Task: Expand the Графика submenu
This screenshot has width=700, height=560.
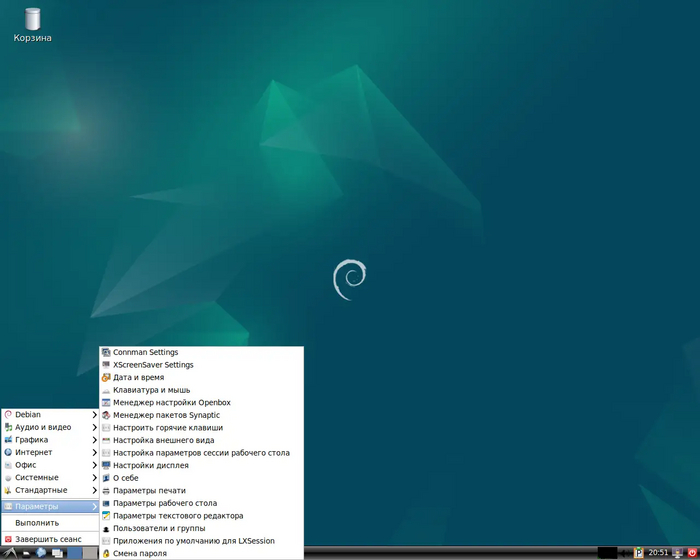Action: 50,439
